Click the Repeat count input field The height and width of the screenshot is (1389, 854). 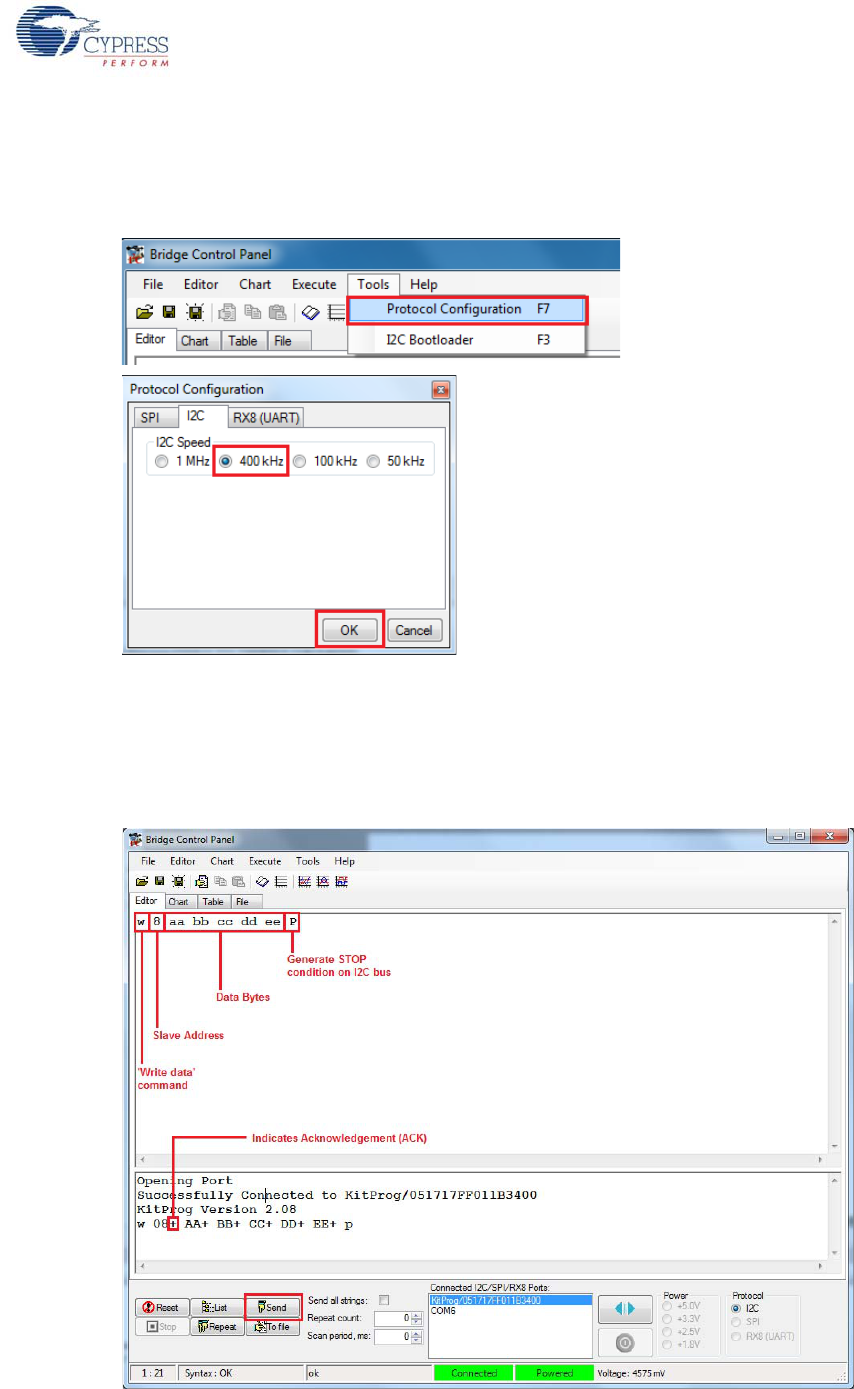(x=393, y=1318)
